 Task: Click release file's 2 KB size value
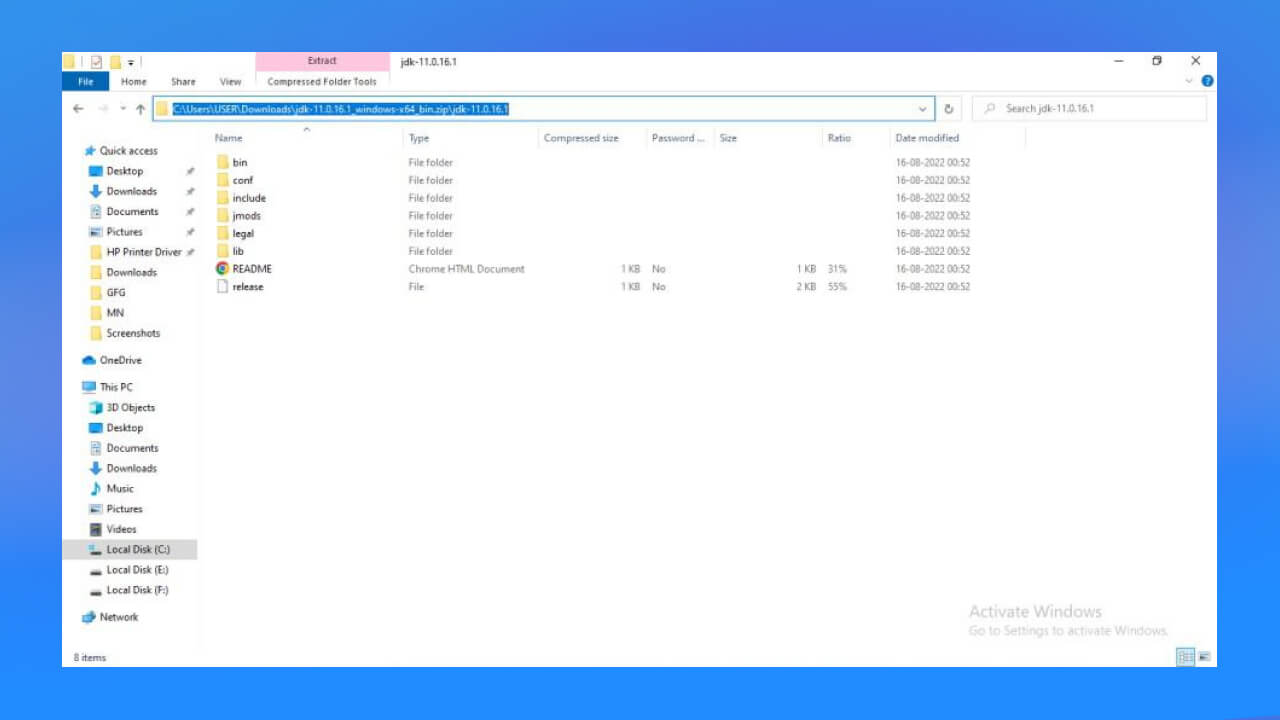(x=806, y=287)
